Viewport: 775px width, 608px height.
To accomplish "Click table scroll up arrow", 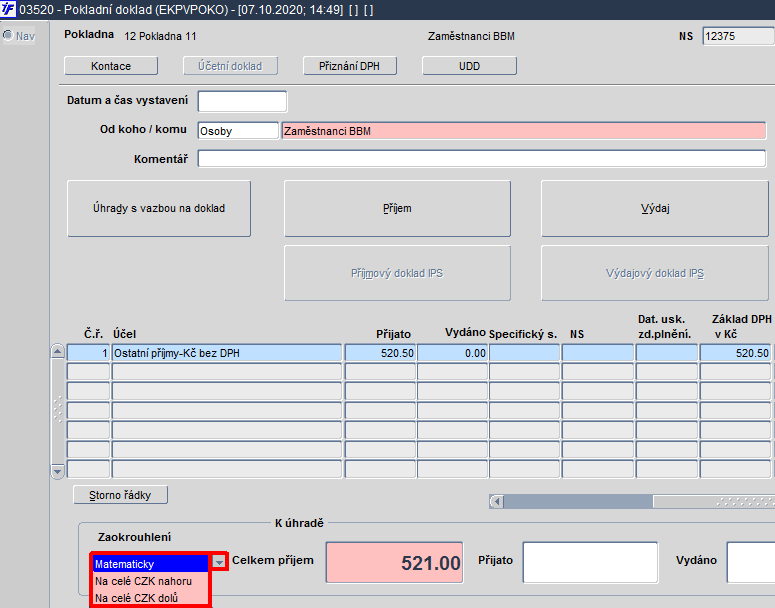I will coord(57,351).
